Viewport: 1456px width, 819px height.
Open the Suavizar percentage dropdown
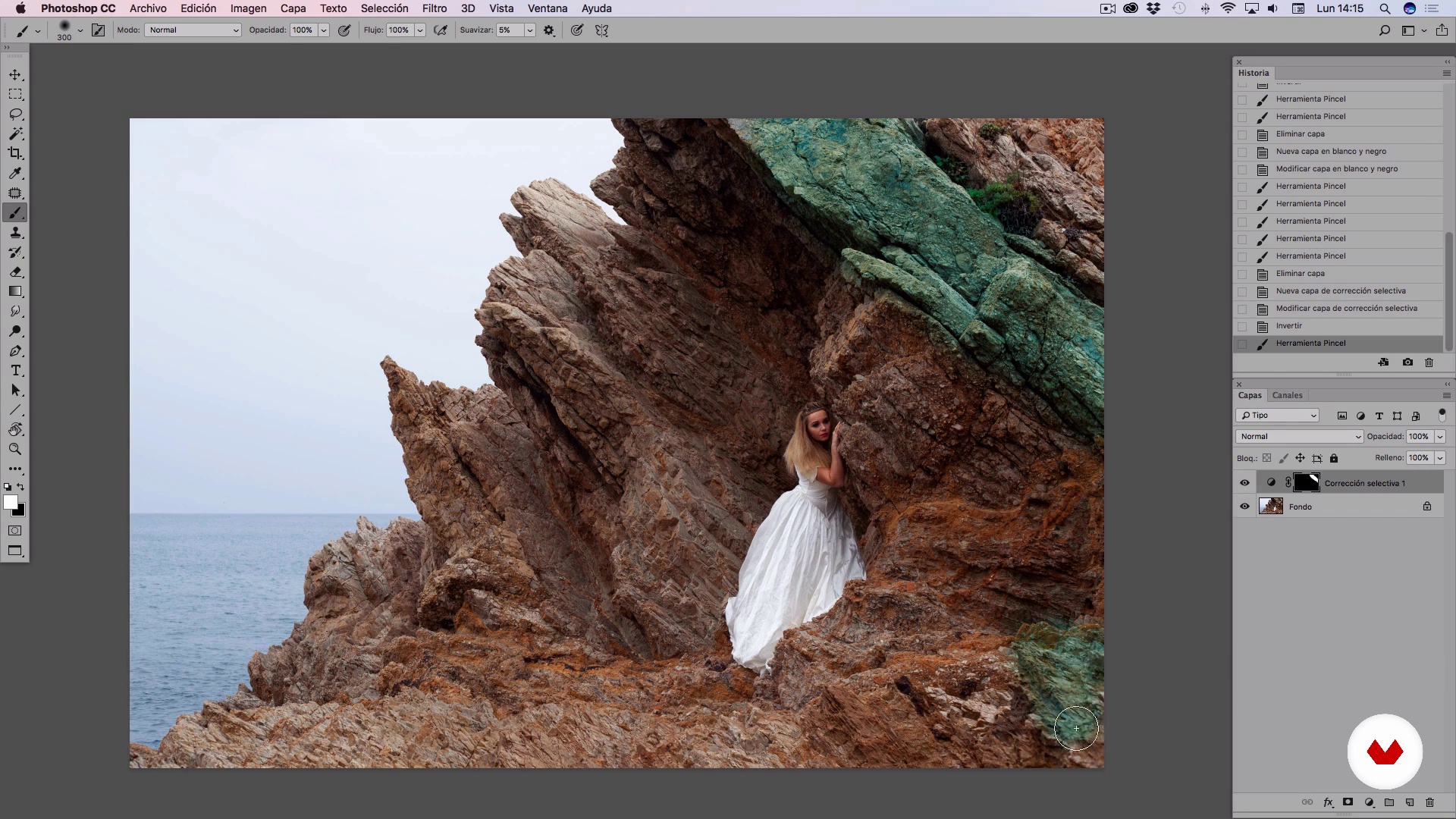coord(530,30)
